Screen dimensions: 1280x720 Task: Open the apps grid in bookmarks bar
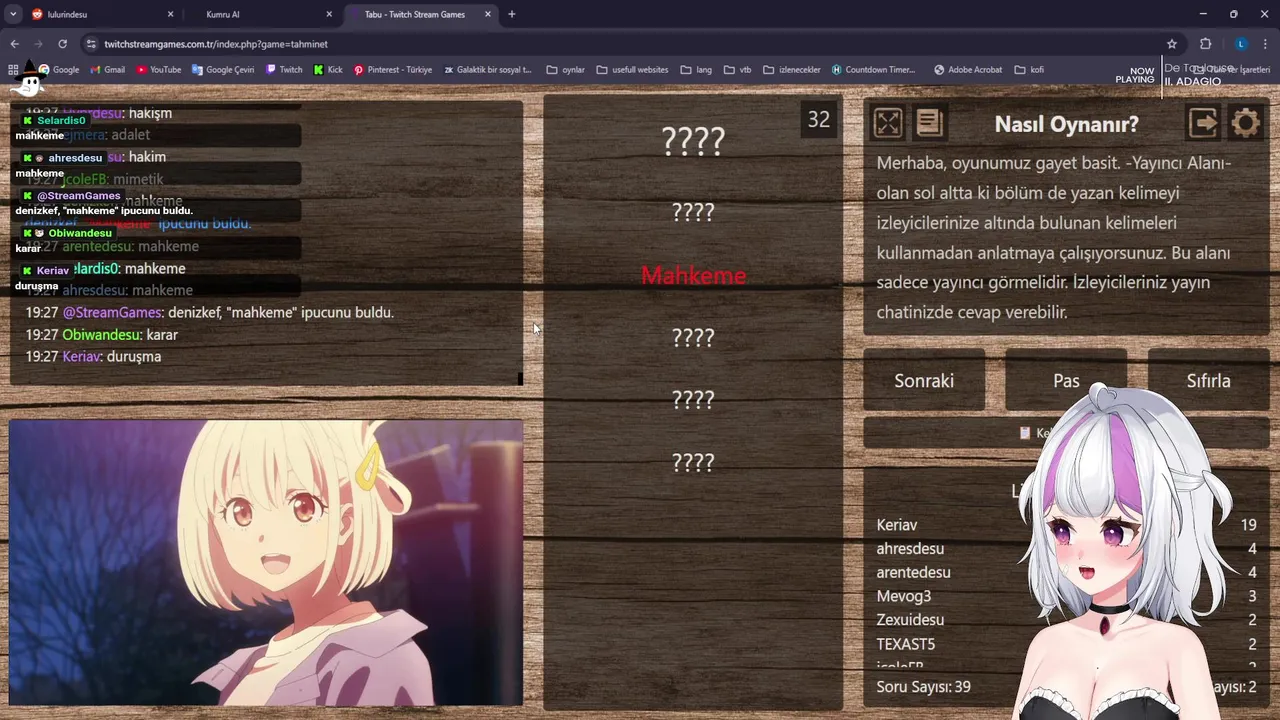13,70
